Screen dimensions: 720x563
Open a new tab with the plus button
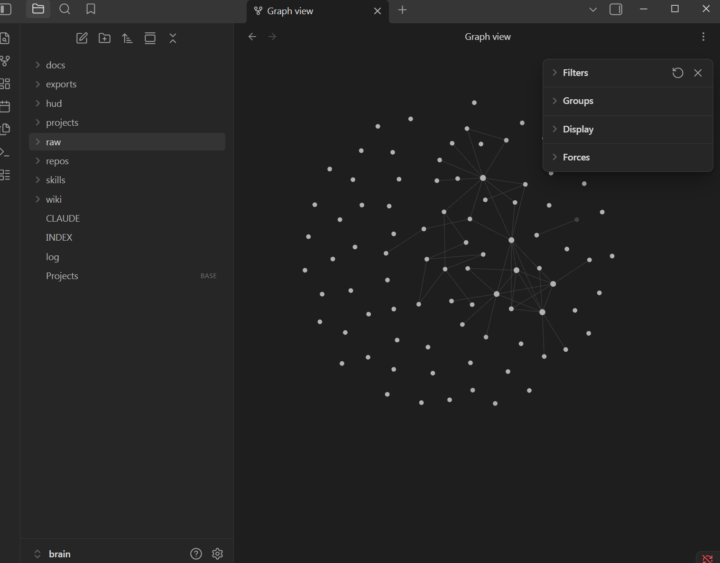point(402,10)
